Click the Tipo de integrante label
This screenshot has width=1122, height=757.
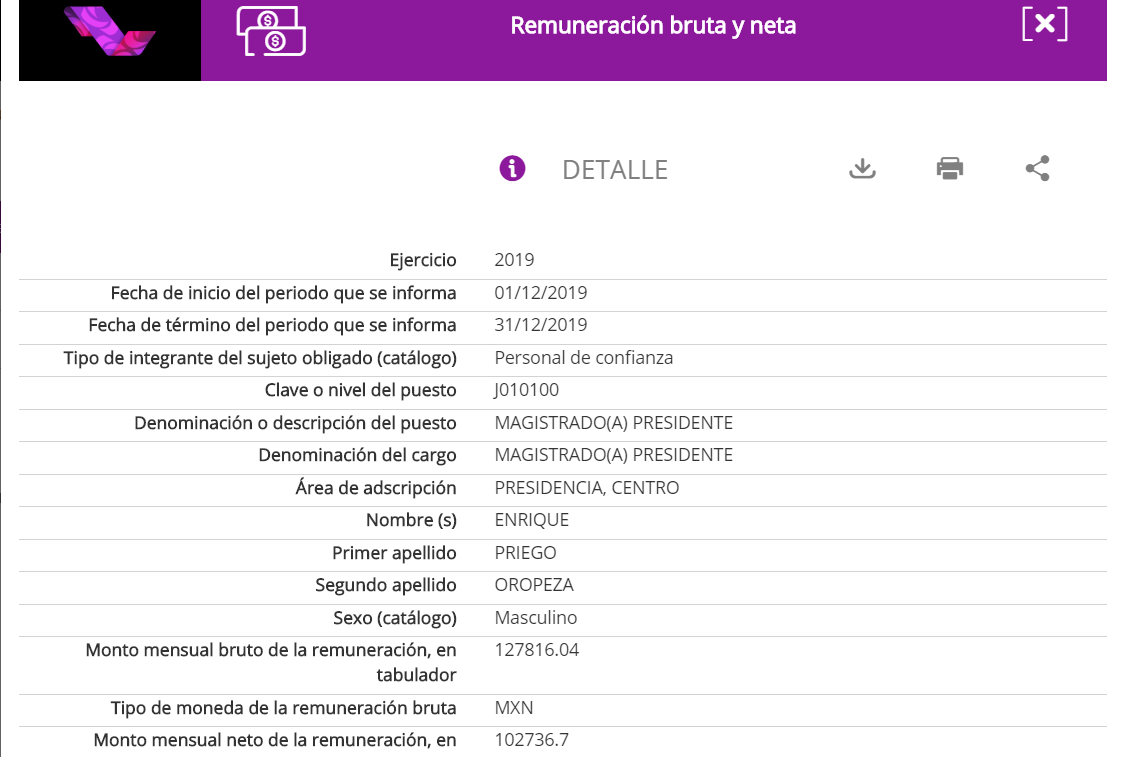click(x=260, y=358)
